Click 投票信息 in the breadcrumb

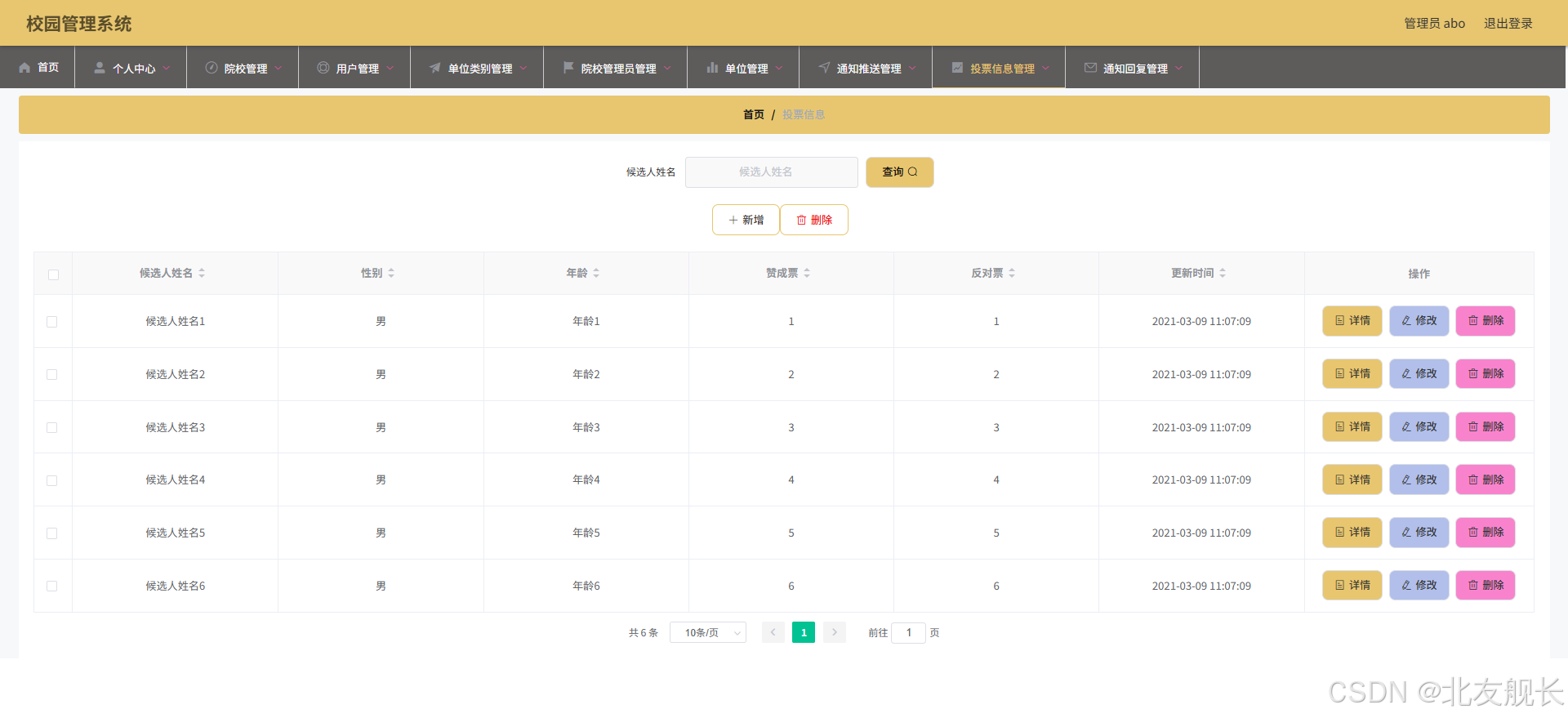(804, 114)
